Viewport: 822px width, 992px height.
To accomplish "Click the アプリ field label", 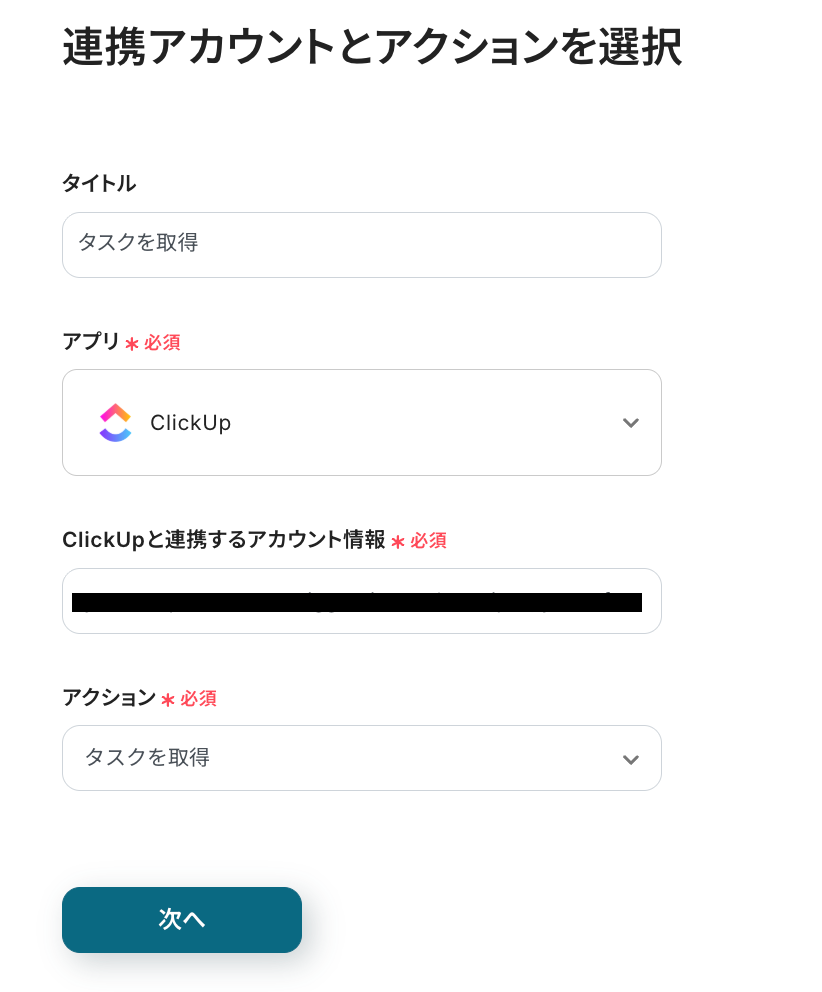I will click(x=91, y=341).
